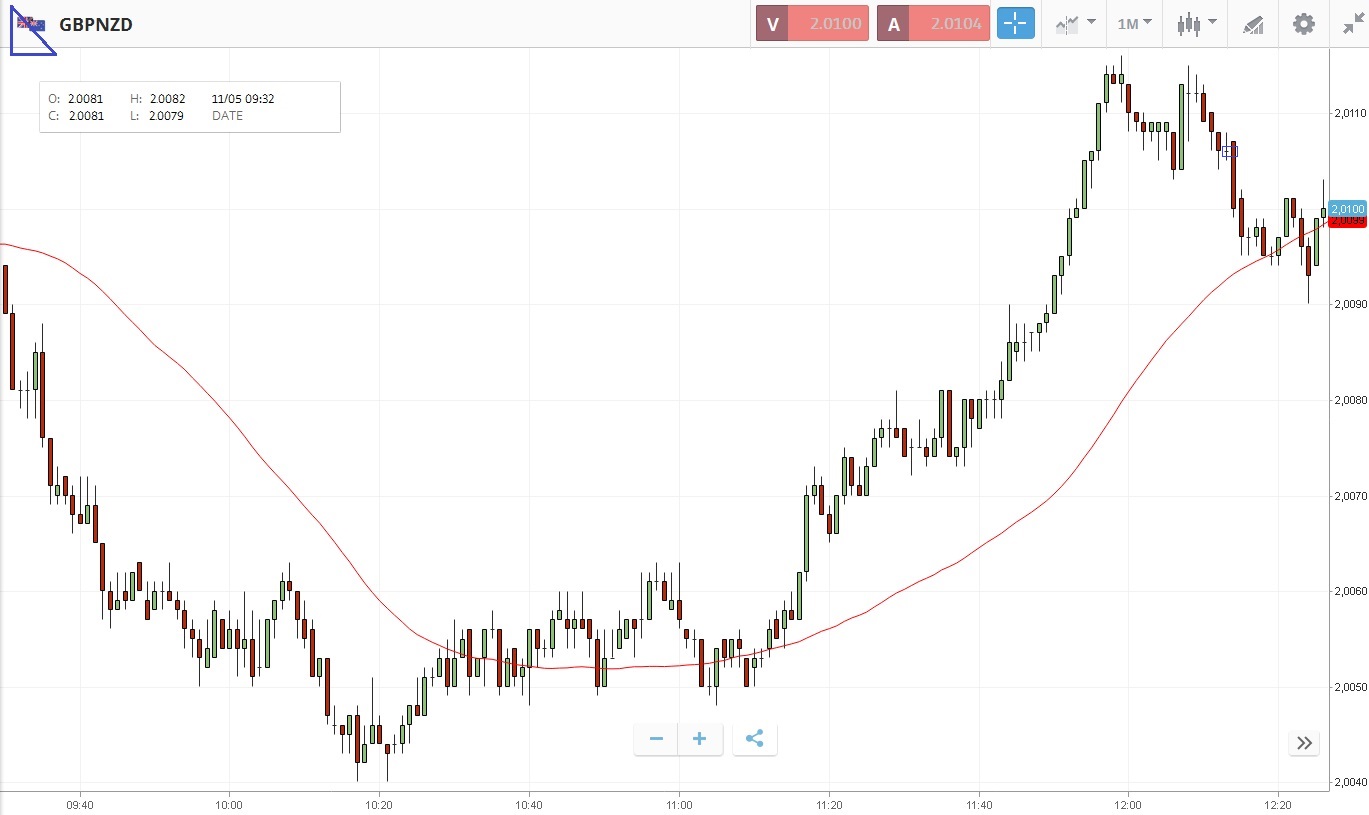
Task: Open the candlestick chart type dropdown
Action: [x=1196, y=24]
